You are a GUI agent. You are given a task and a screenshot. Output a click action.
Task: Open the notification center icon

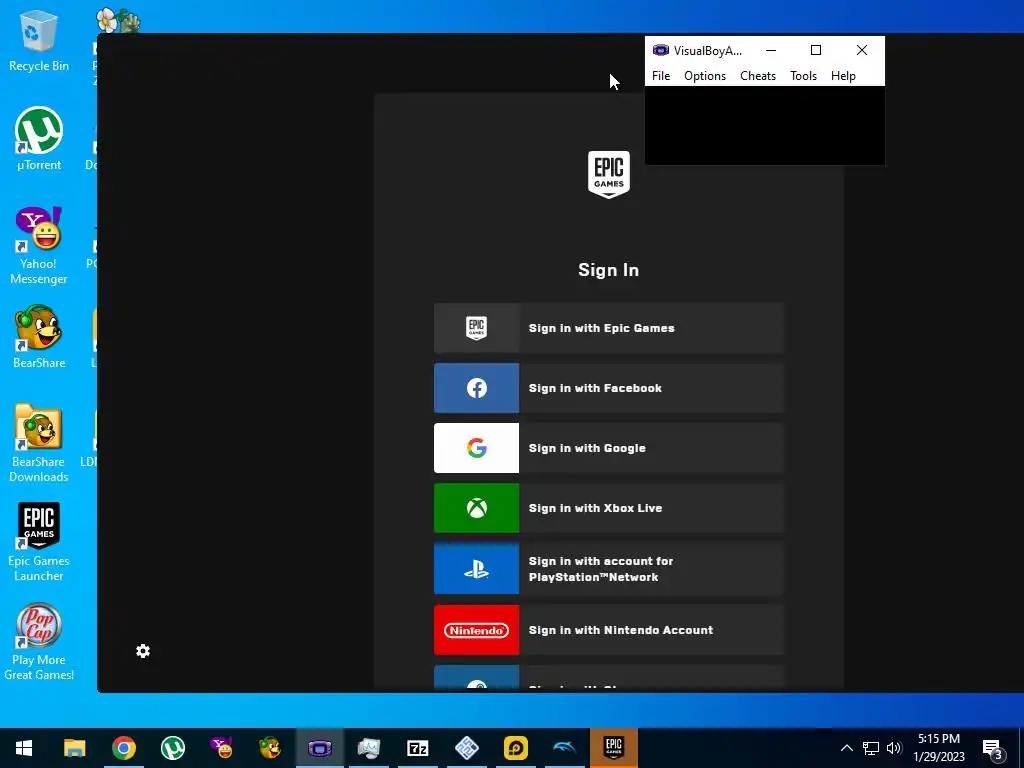point(992,749)
